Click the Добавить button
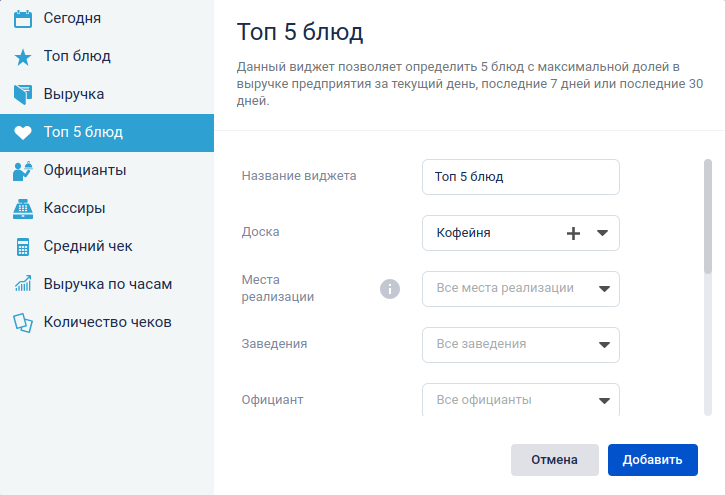This screenshot has height=495, width=725. 652,460
